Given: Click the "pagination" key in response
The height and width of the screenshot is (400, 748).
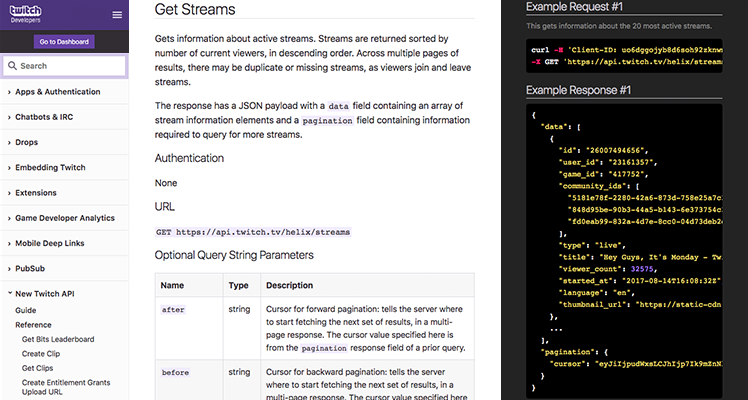Looking at the screenshot, I should click(x=567, y=352).
